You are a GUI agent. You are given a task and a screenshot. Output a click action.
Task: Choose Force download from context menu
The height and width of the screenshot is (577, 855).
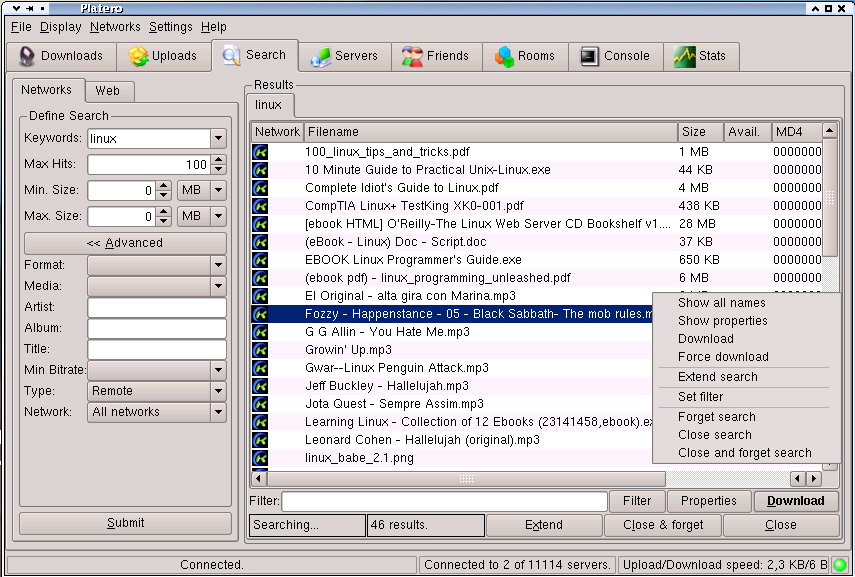tap(723, 357)
